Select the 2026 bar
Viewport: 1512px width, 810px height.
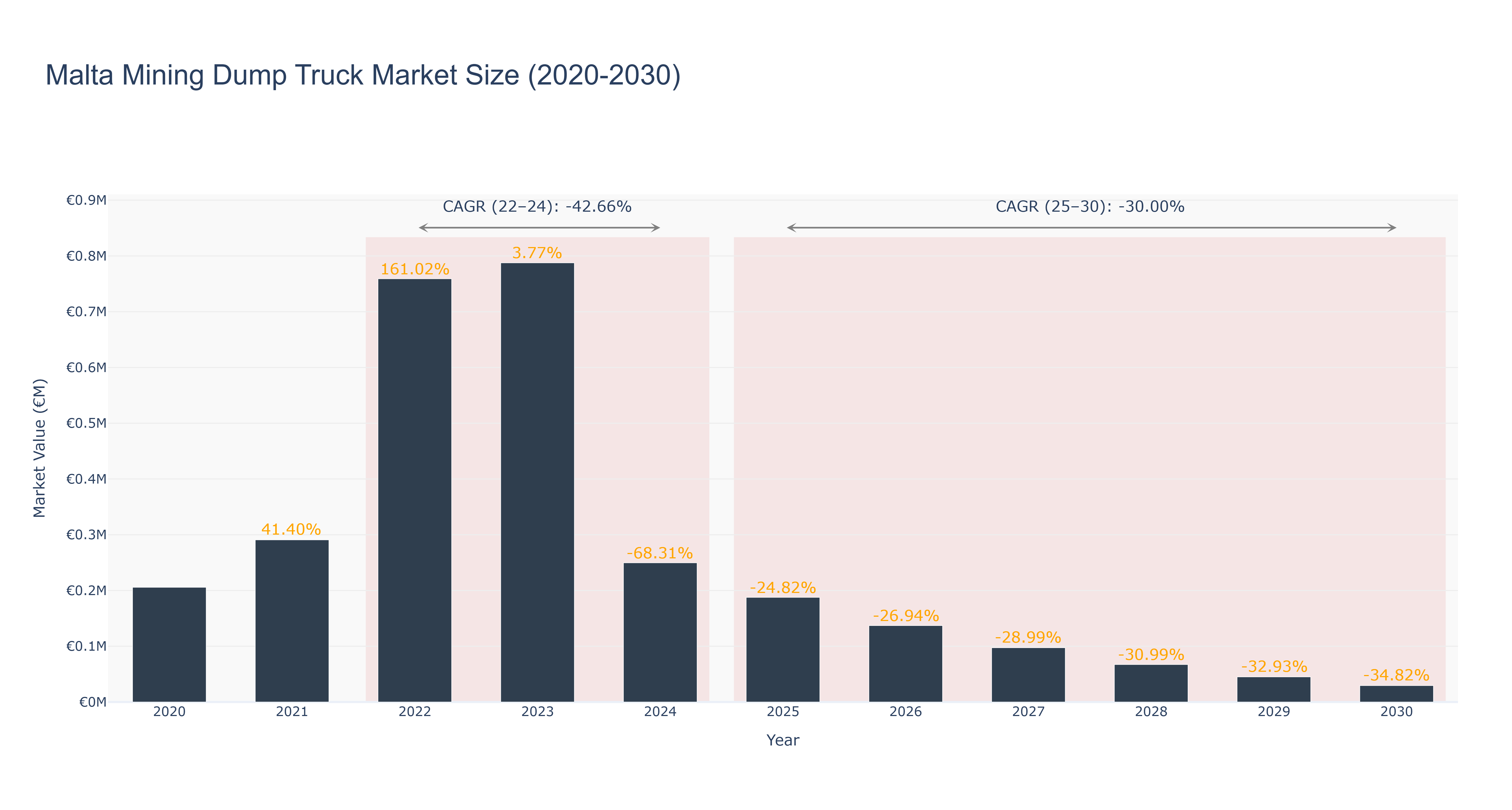[905, 663]
